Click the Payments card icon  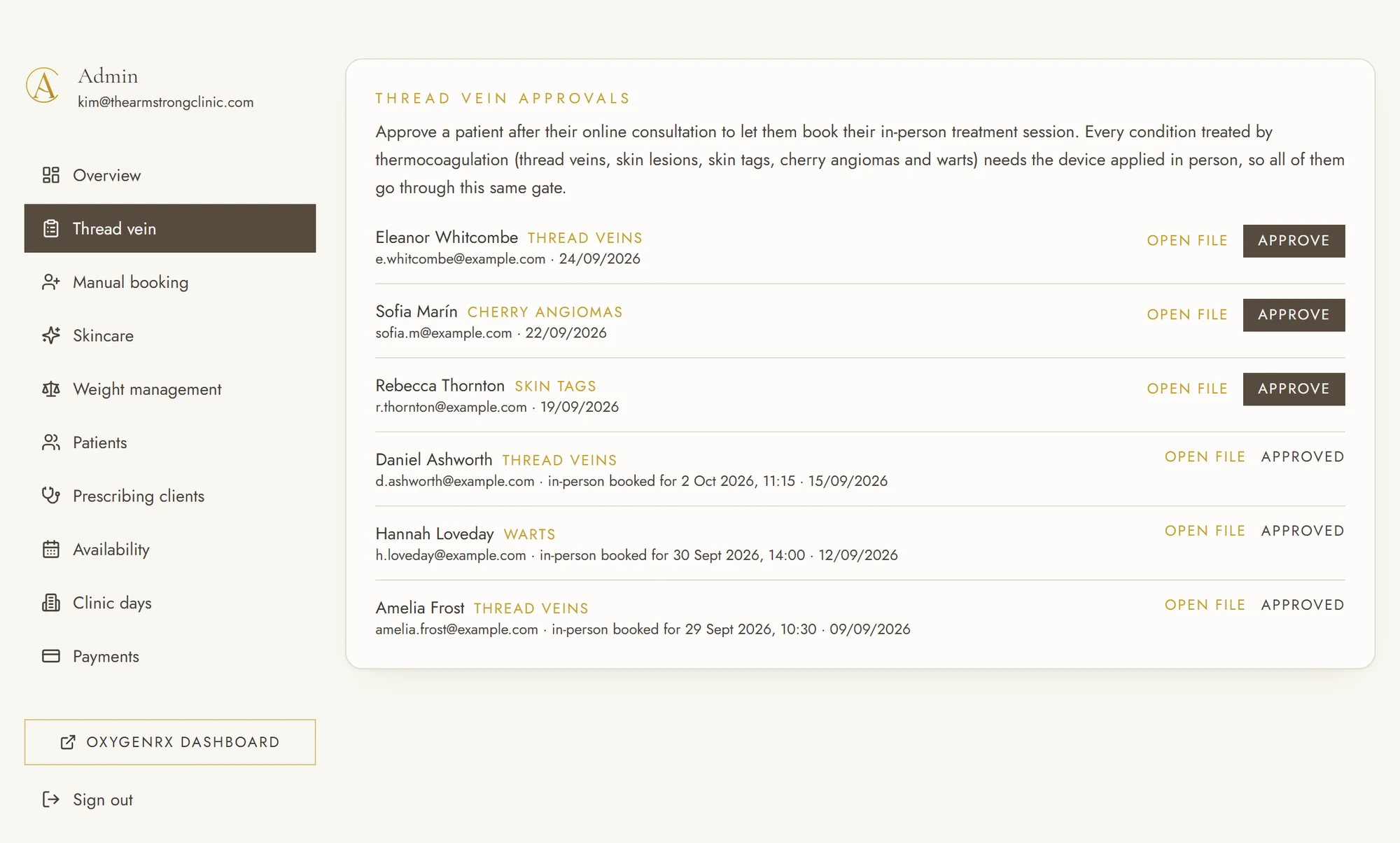tap(51, 656)
